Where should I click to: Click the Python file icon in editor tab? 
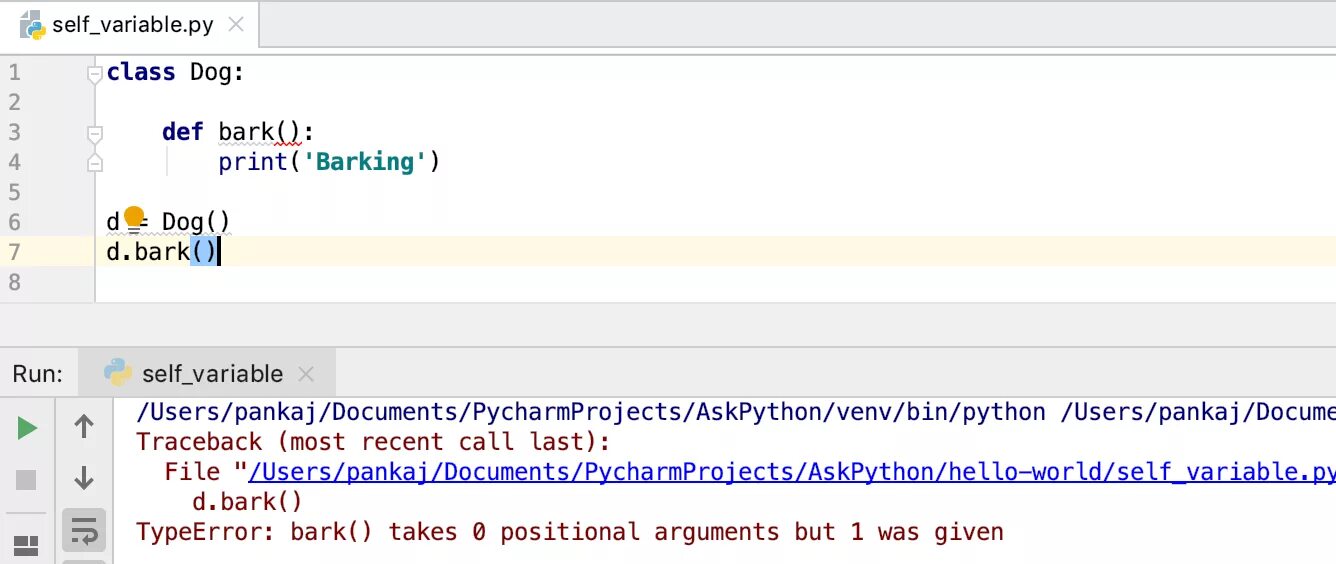click(x=33, y=25)
